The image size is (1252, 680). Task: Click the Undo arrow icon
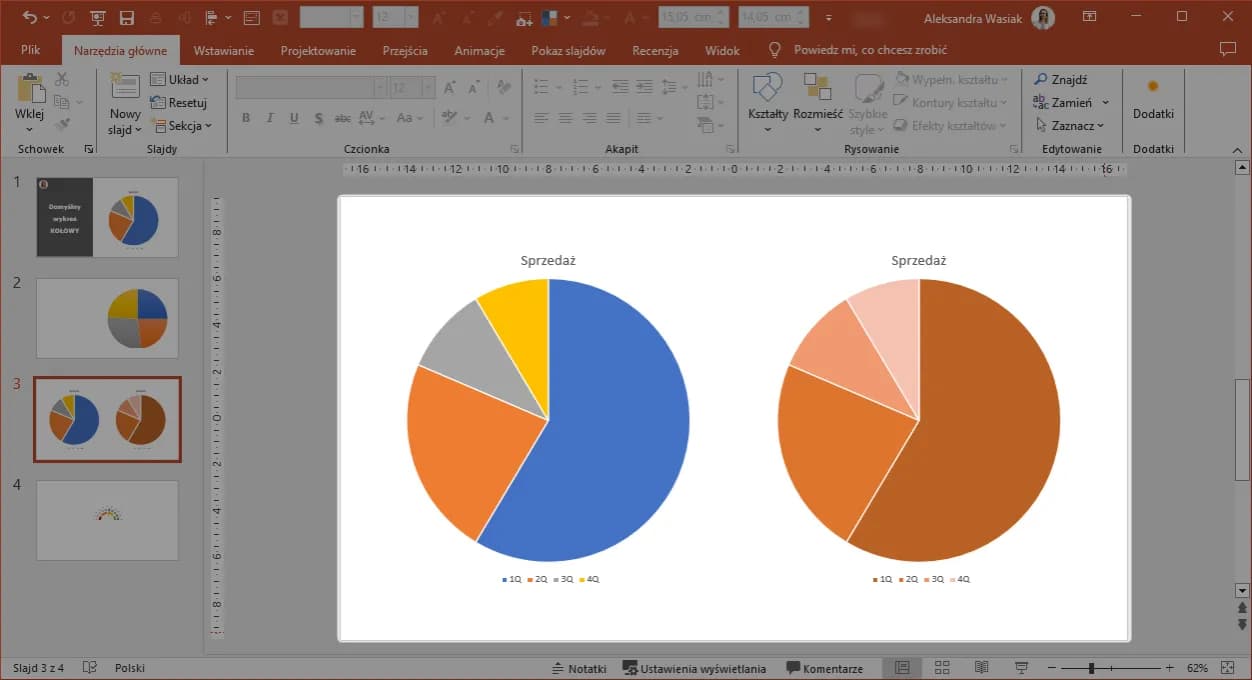pos(30,18)
